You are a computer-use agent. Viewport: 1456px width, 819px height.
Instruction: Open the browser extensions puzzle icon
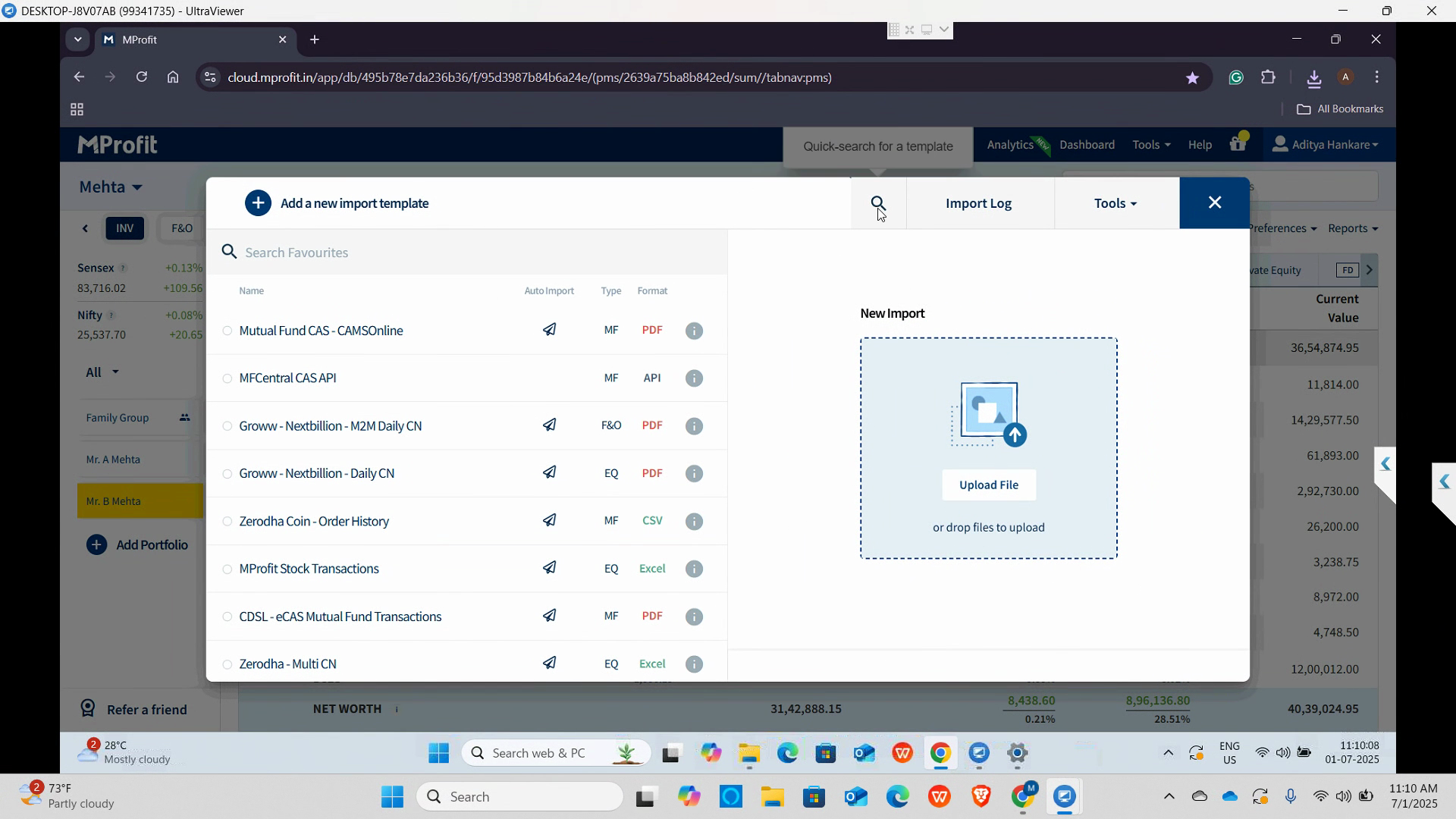1268,77
